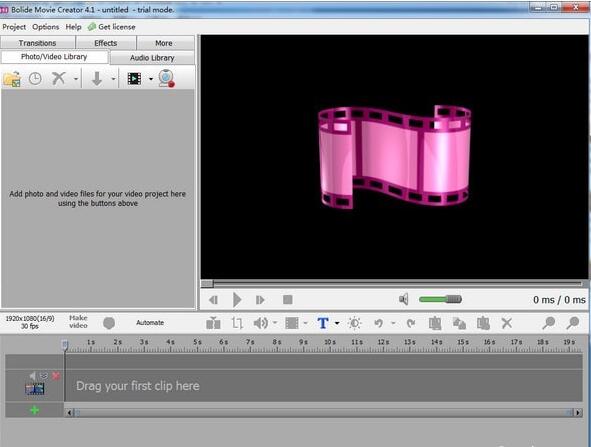
Task: Add a new track with green plus
Action: click(34, 410)
